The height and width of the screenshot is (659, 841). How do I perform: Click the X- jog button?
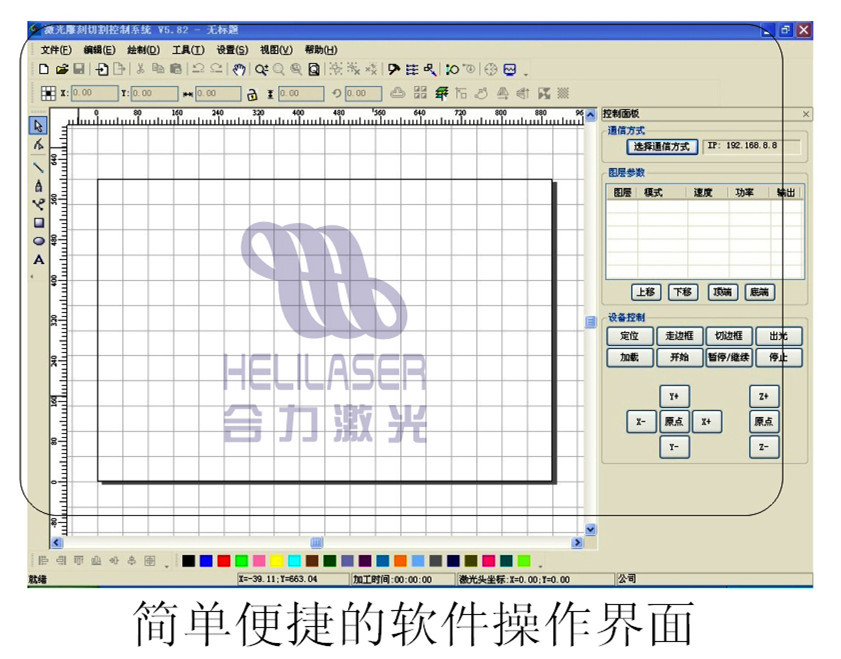641,422
